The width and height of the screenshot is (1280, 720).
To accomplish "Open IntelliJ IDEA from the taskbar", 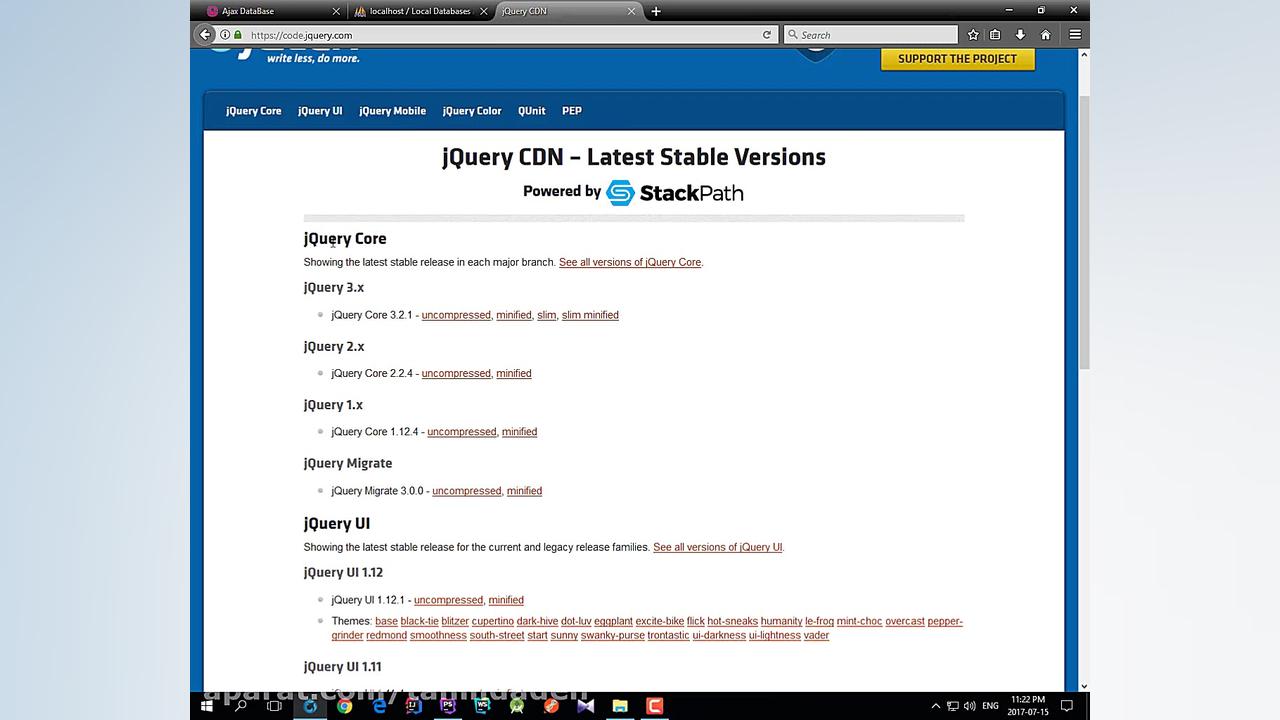I will tap(413, 706).
